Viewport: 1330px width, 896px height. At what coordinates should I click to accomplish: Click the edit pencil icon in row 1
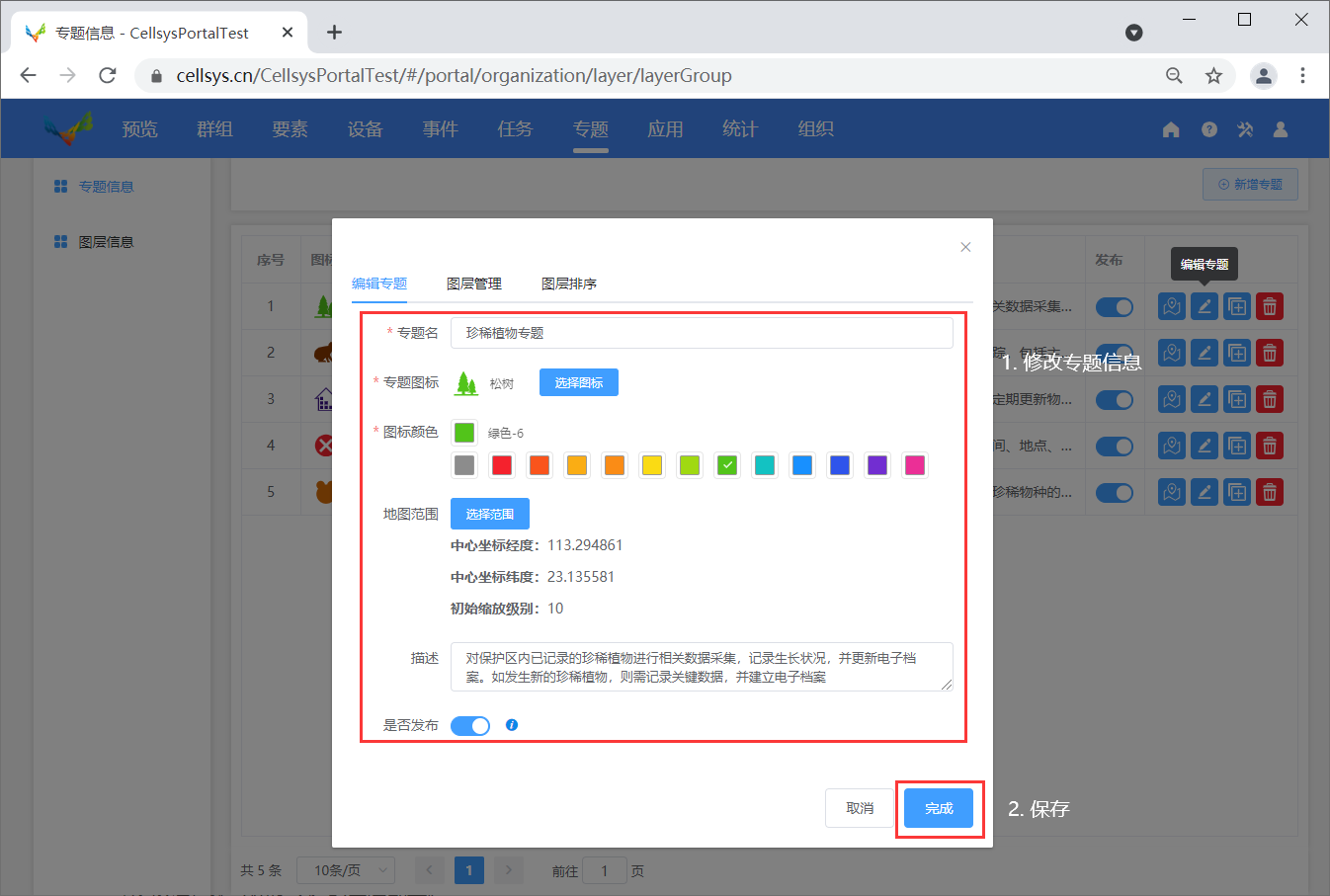(1204, 307)
